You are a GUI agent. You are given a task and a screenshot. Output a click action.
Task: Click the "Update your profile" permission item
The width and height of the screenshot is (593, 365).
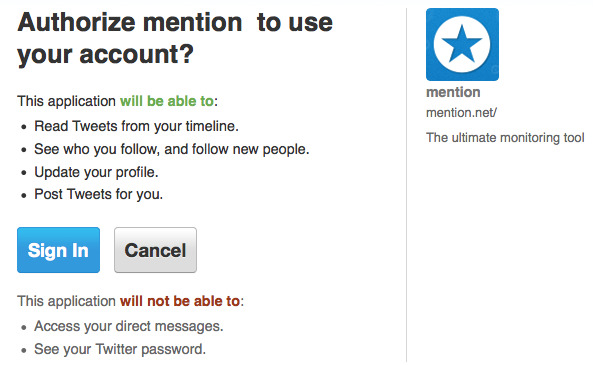[x=96, y=172]
